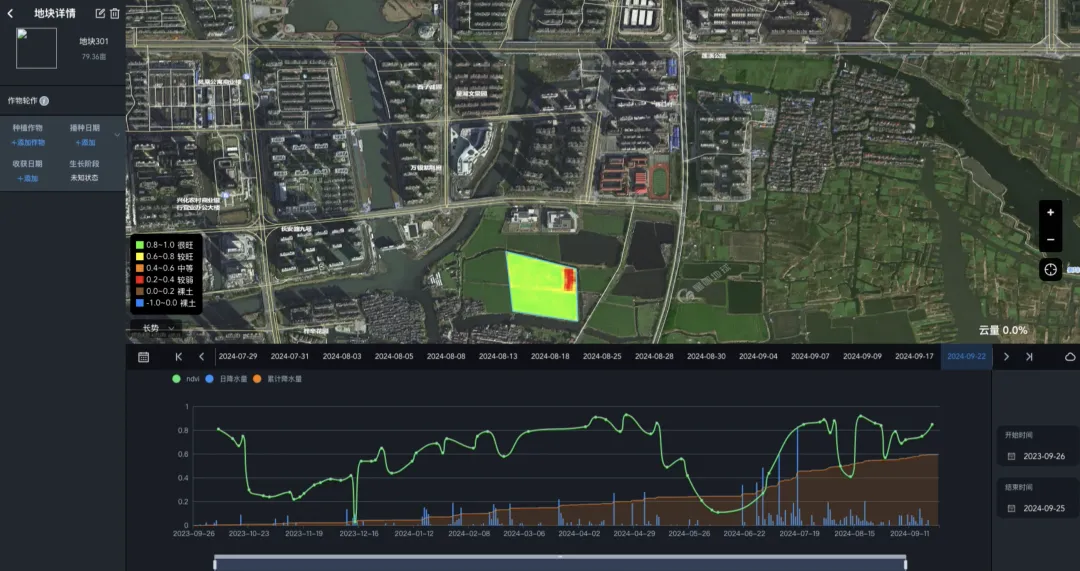Screen dimensions: 1080x571
Task: Click the edit plot details icon
Action: 99,14
